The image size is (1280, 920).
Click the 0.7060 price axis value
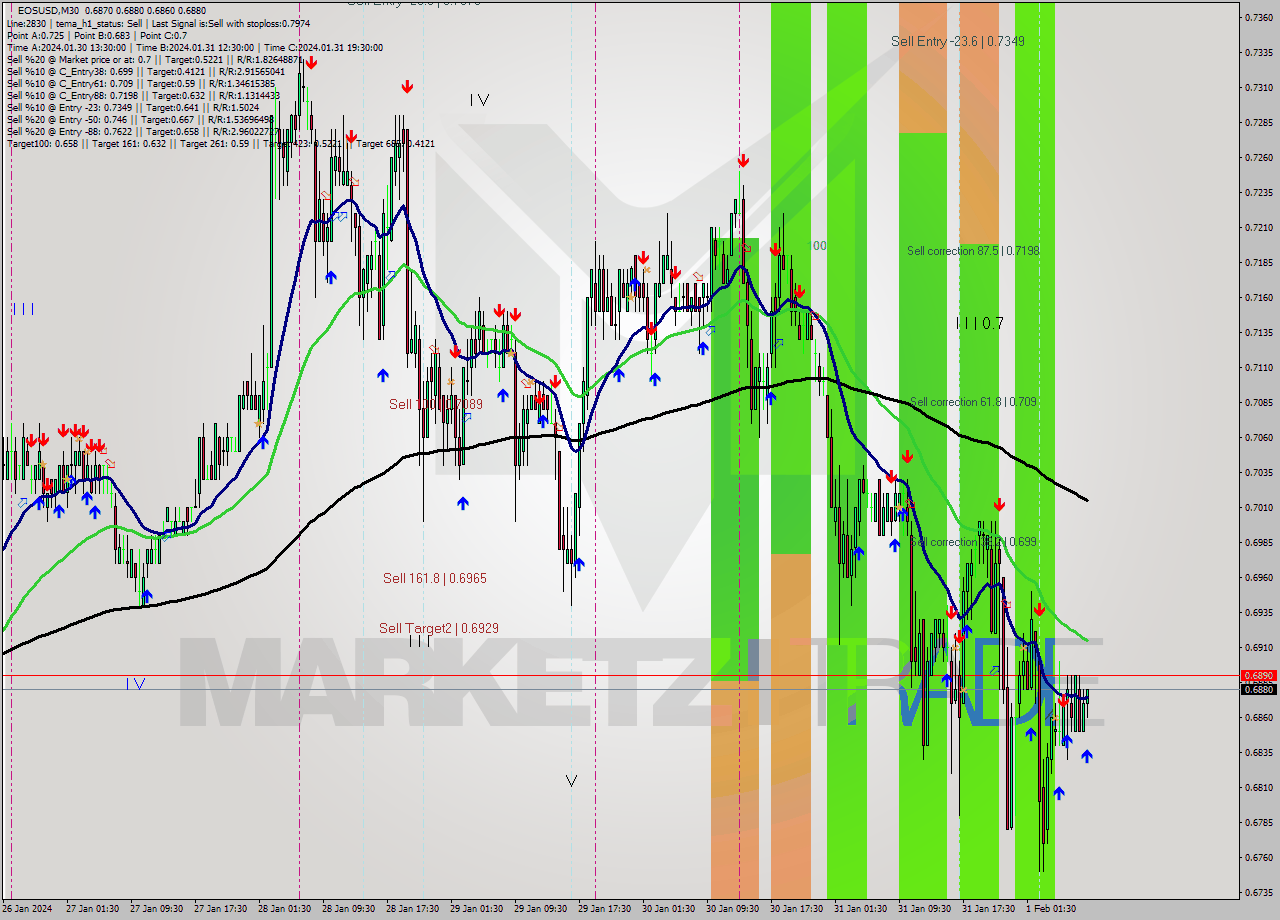point(1258,438)
